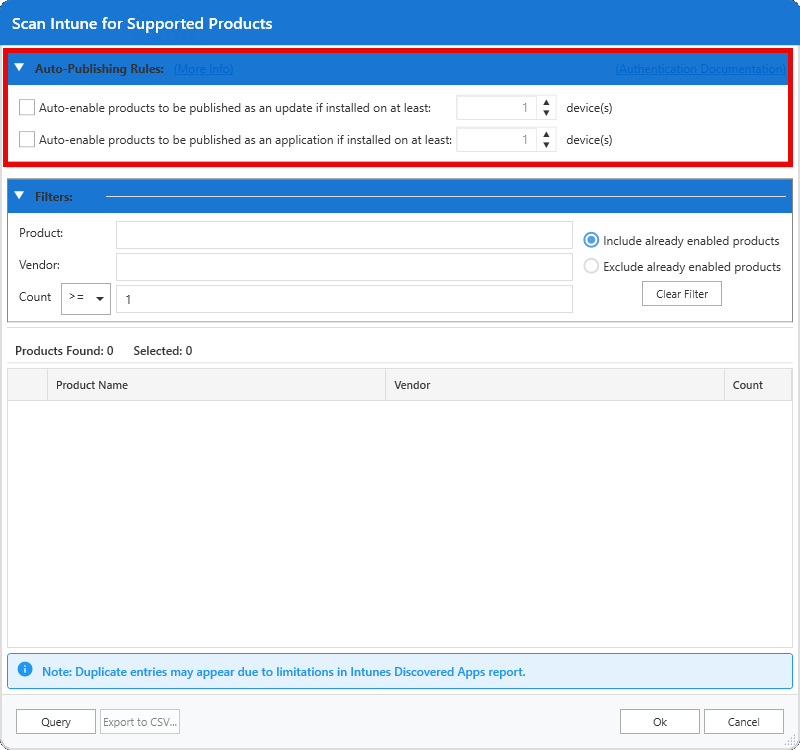
Task: Collapse the Filters section triangle
Action: tap(19, 196)
